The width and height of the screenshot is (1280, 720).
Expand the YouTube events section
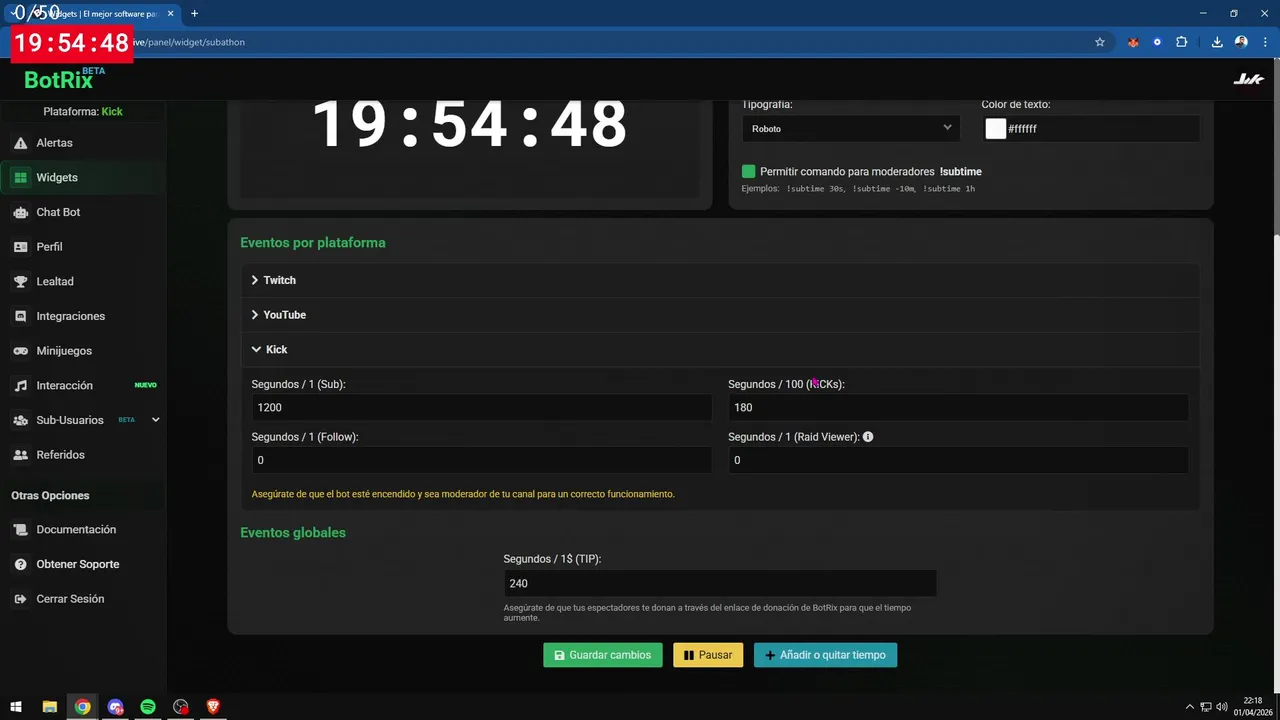tap(720, 315)
